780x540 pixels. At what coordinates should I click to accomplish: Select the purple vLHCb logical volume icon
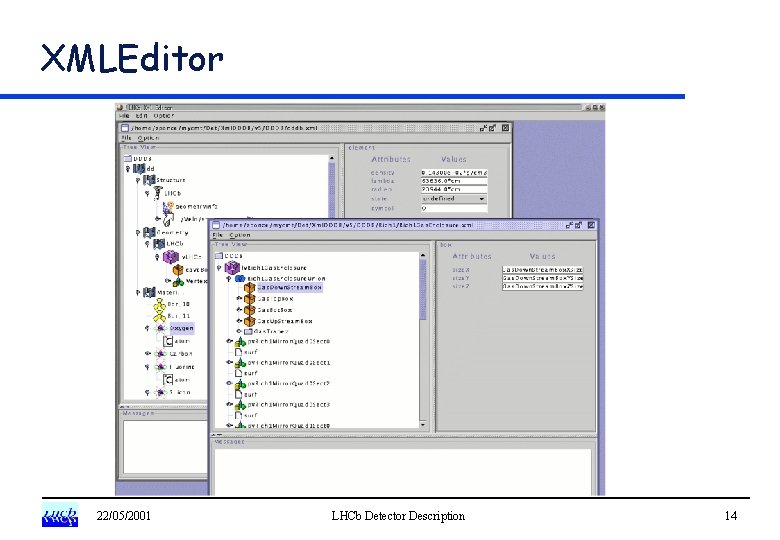point(171,257)
